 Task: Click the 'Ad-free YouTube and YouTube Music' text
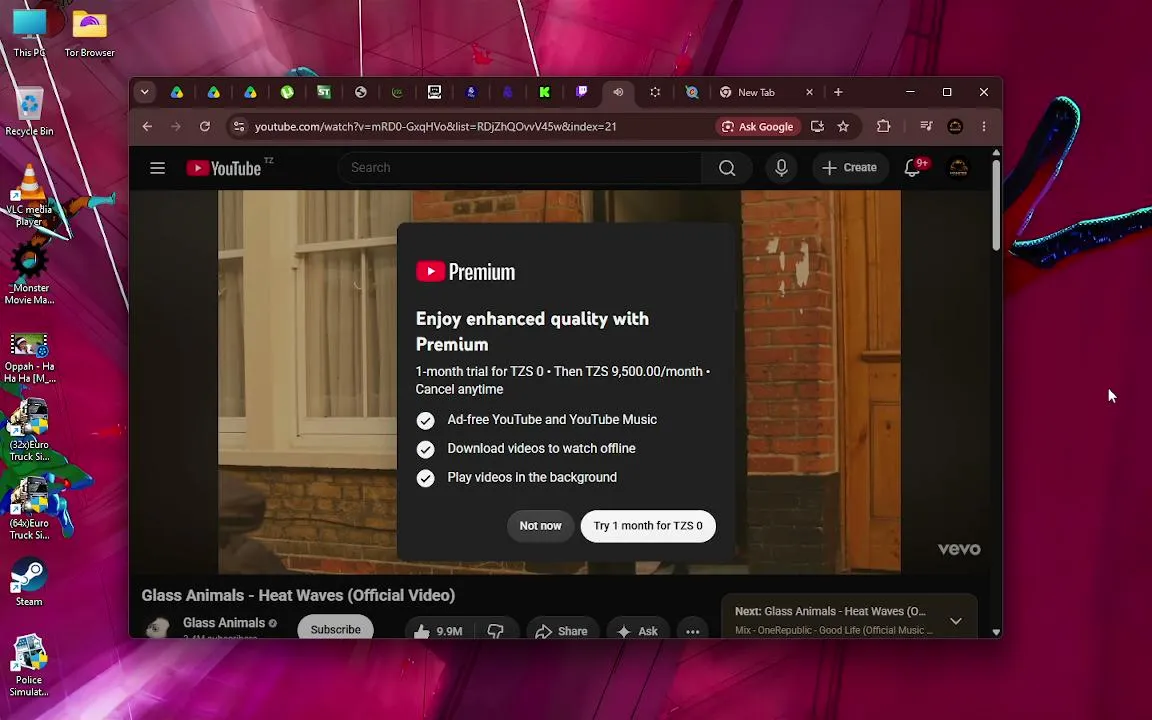(x=552, y=420)
